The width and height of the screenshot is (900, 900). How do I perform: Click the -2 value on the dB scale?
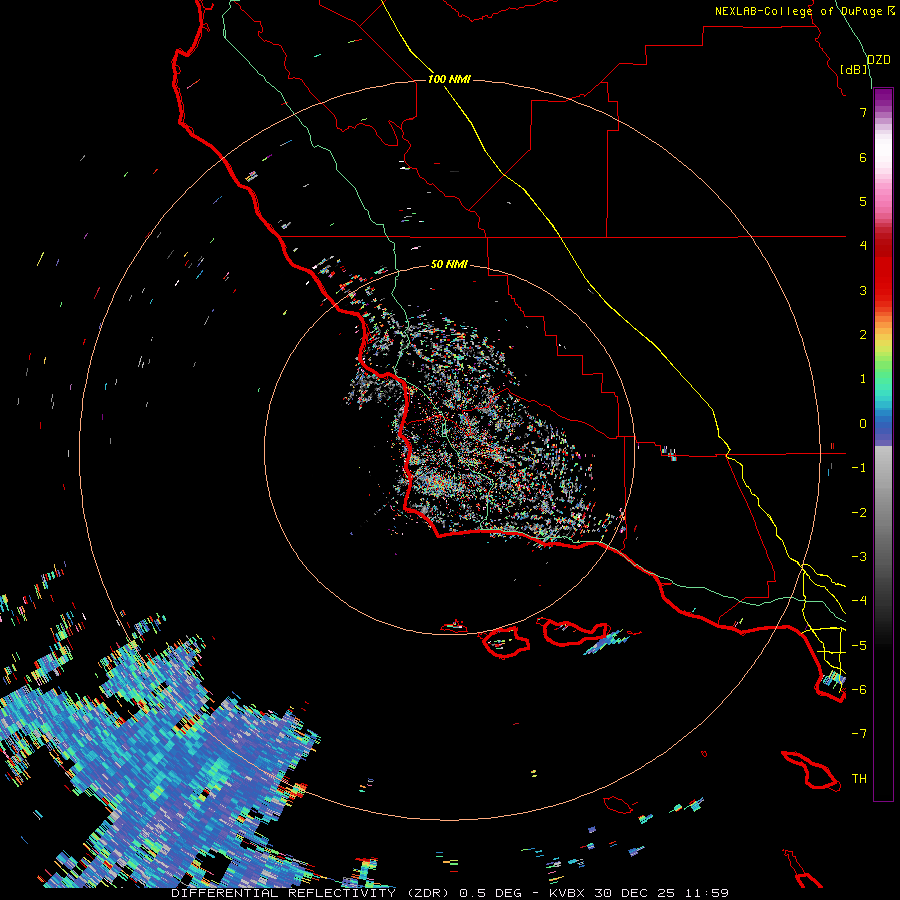(859, 513)
